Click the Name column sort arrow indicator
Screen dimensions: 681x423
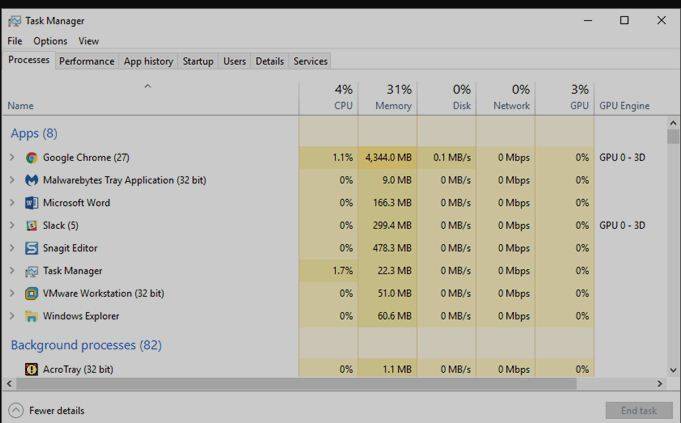pos(148,86)
